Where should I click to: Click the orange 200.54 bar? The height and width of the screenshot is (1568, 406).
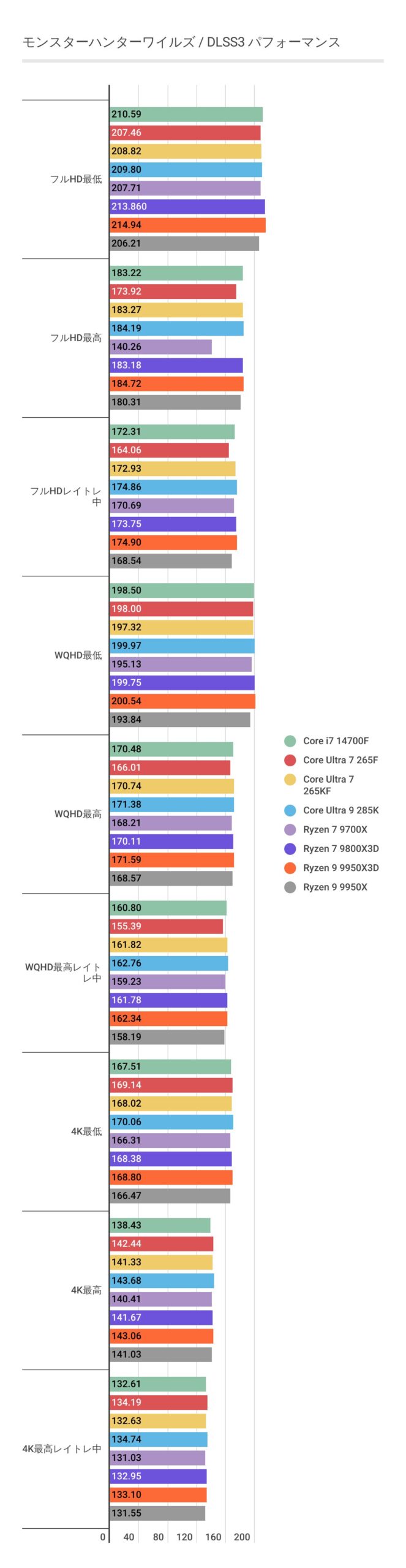point(182,701)
